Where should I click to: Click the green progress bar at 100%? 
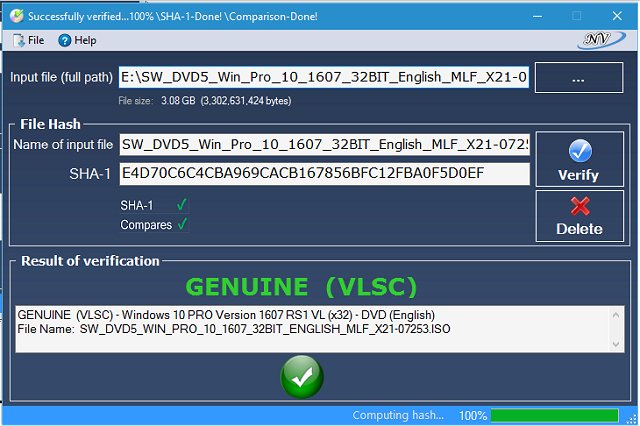[555, 415]
